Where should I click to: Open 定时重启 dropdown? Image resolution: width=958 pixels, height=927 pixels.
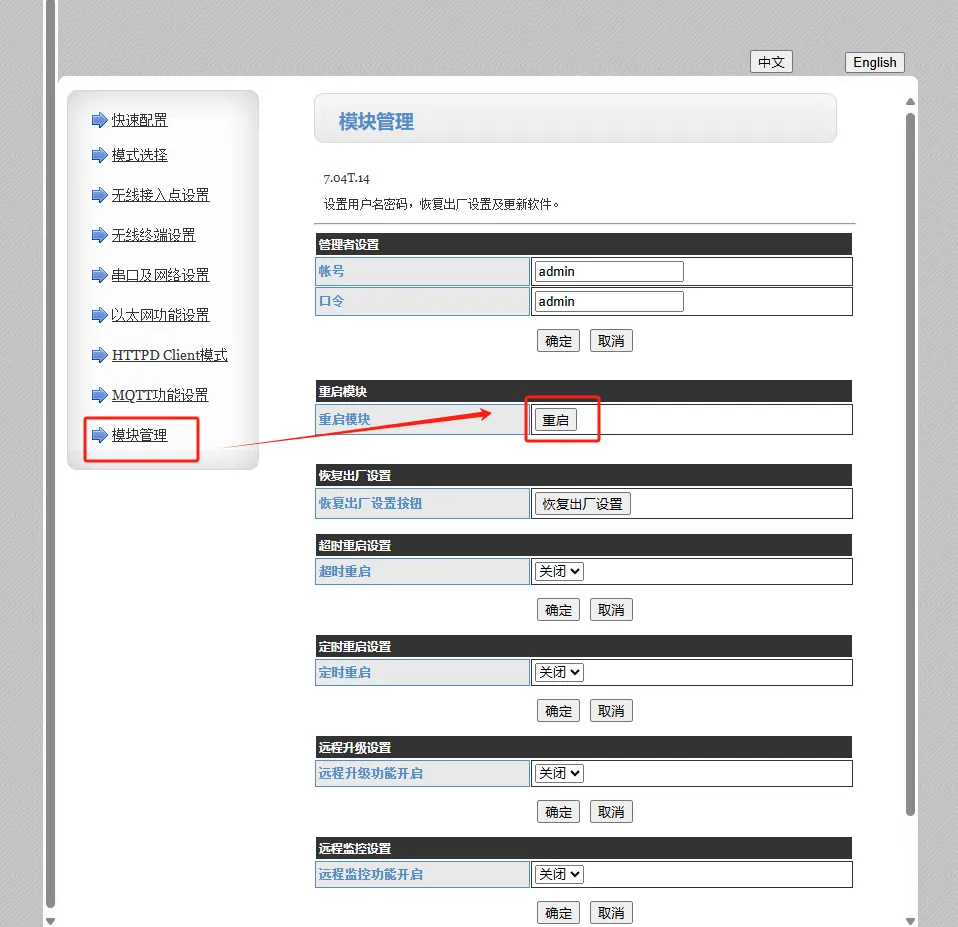[559, 672]
